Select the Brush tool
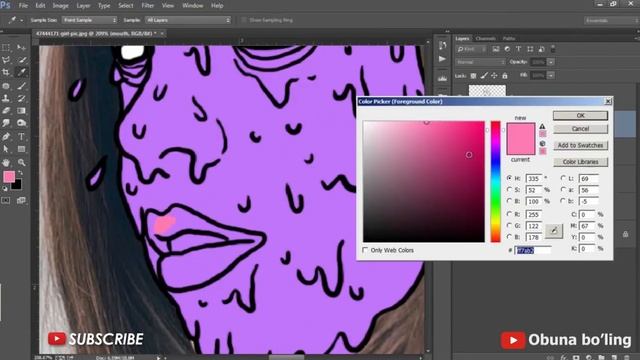This screenshot has width=640, height=360. 22,86
